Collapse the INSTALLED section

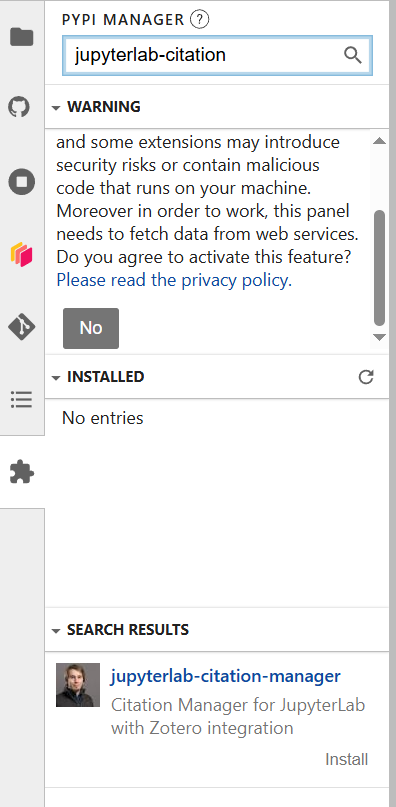98,377
